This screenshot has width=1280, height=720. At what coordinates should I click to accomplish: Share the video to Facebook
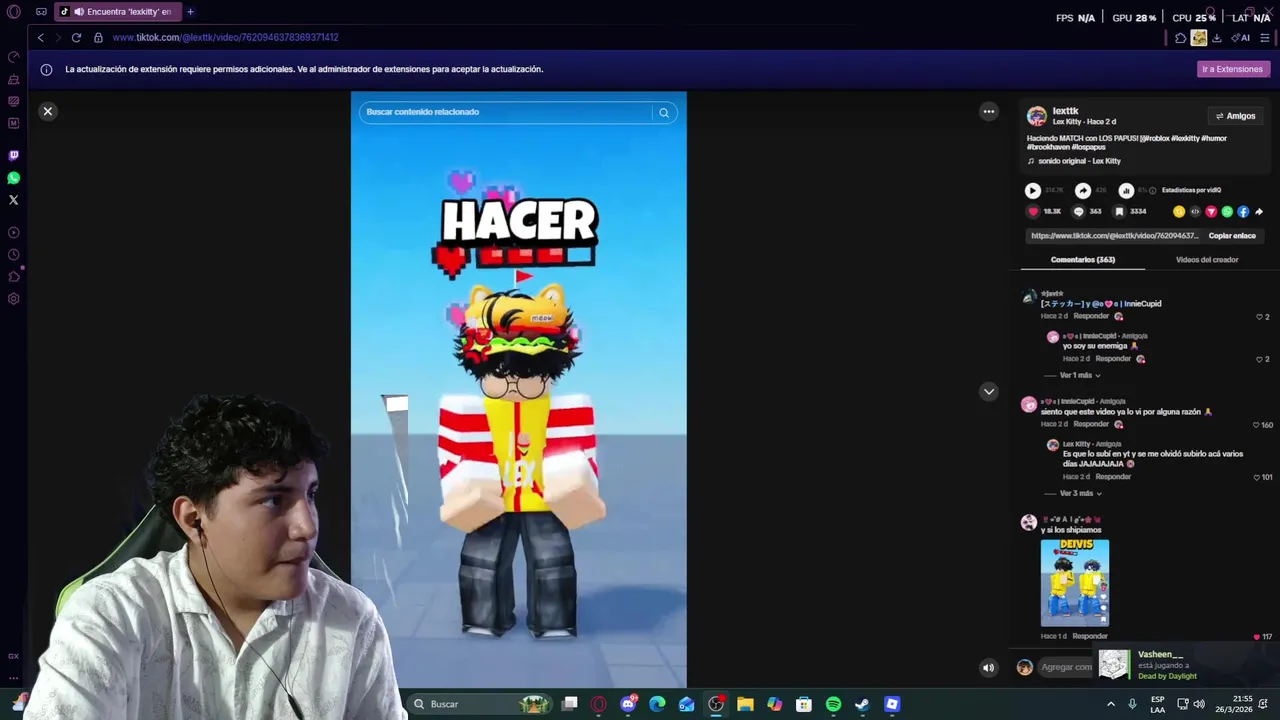[x=1243, y=212]
